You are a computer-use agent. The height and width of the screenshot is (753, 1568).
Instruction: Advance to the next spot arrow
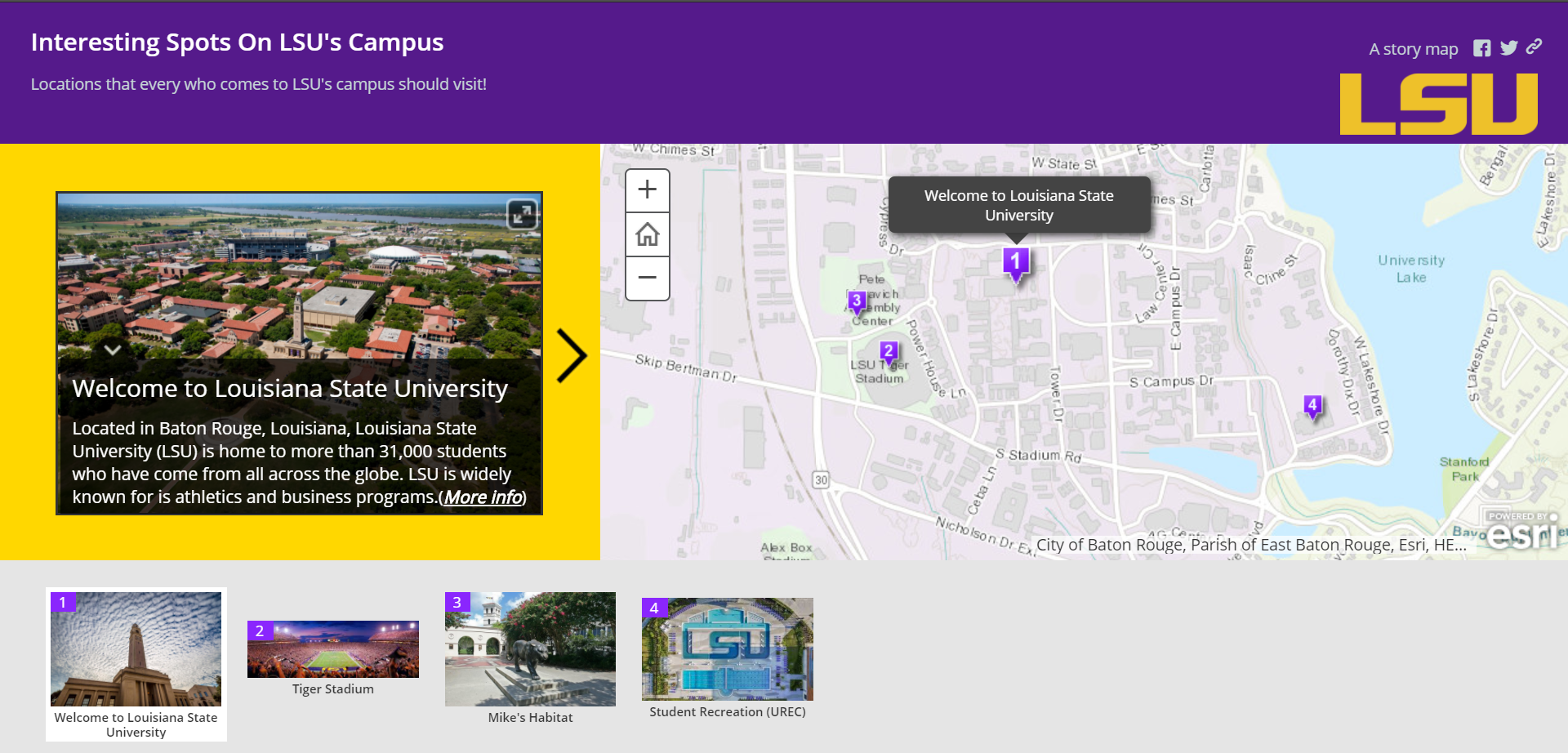(572, 355)
